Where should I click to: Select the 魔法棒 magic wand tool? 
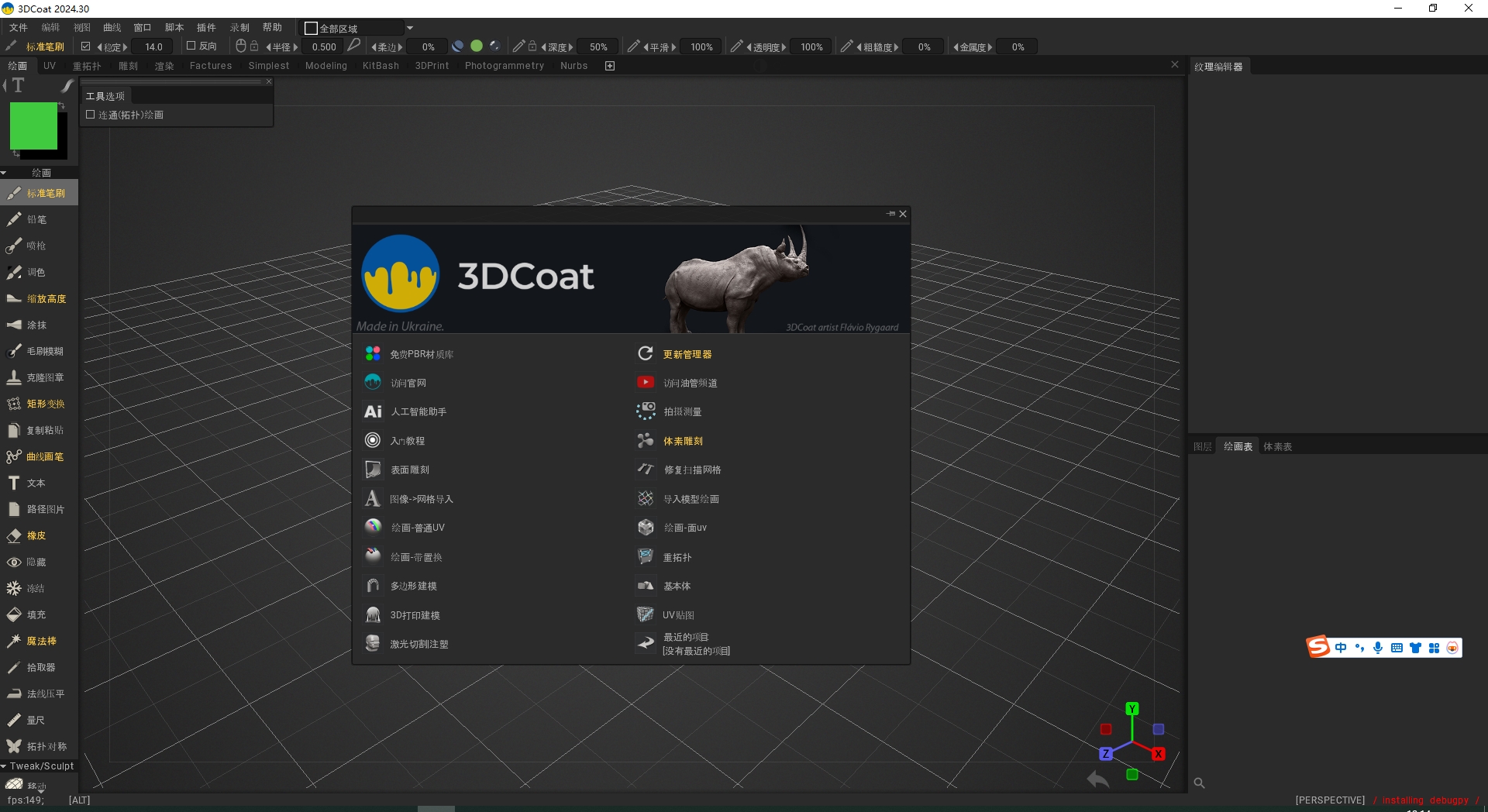coord(40,641)
